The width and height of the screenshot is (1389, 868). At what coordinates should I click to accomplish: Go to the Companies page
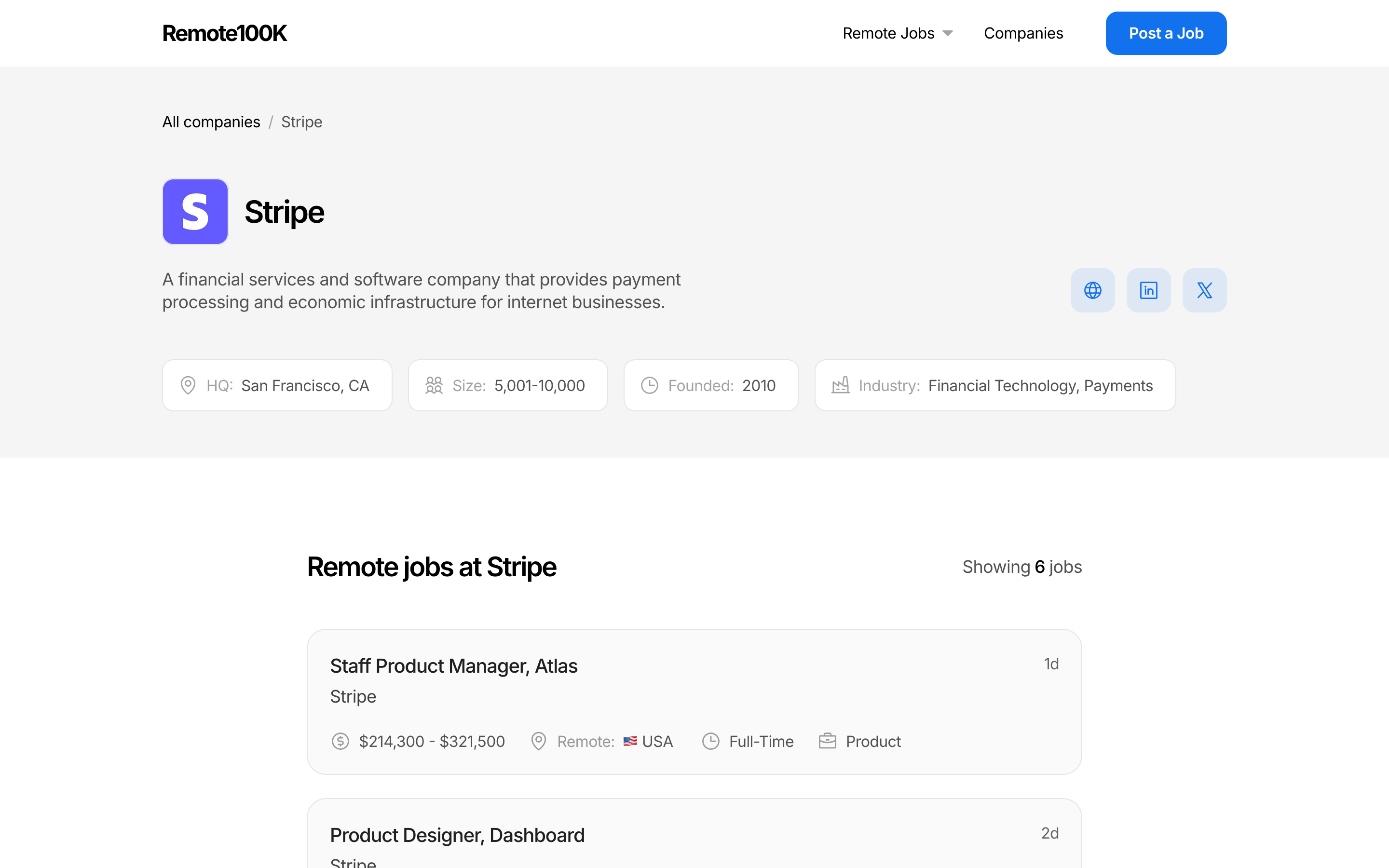click(1023, 33)
